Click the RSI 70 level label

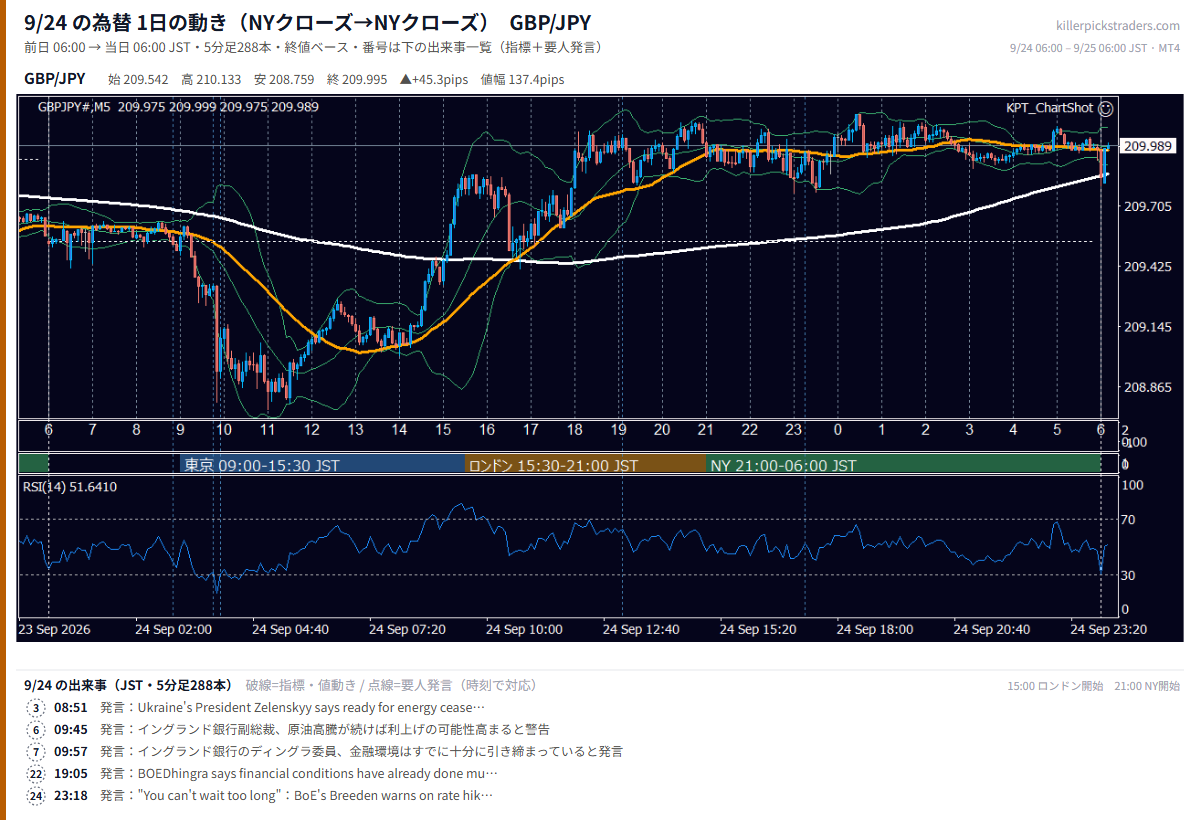(1130, 519)
